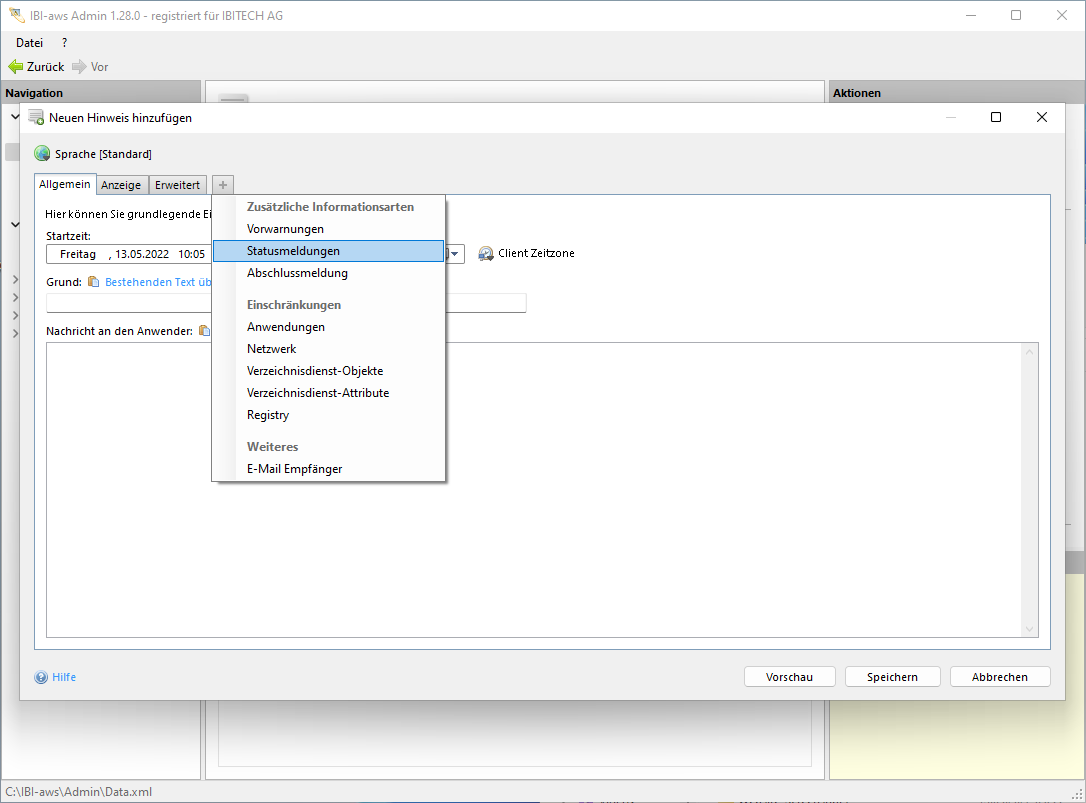Screen dimensions: 1086x803
Task: Click the green Zurück arrow icon
Action: click(x=15, y=67)
